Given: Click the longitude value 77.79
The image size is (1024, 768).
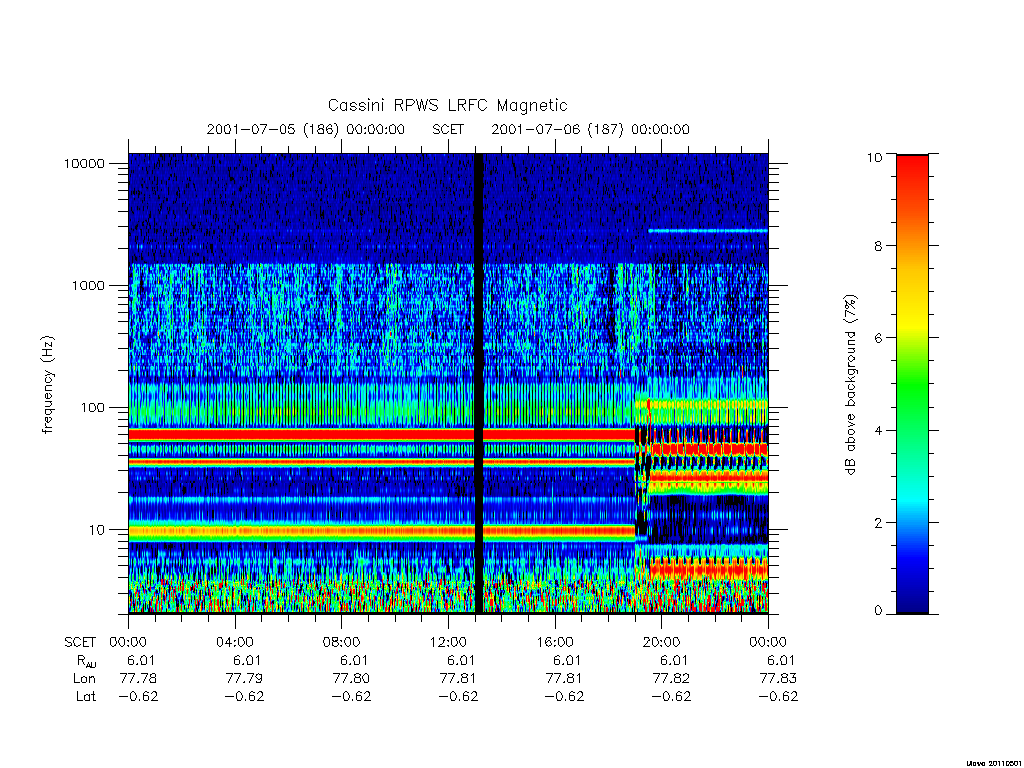Looking at the screenshot, I should (x=244, y=679).
